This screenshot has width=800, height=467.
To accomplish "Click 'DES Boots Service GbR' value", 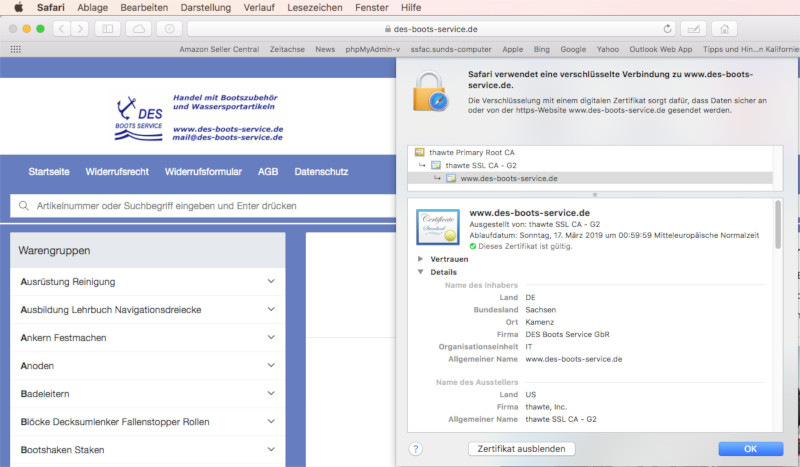I will [x=567, y=334].
